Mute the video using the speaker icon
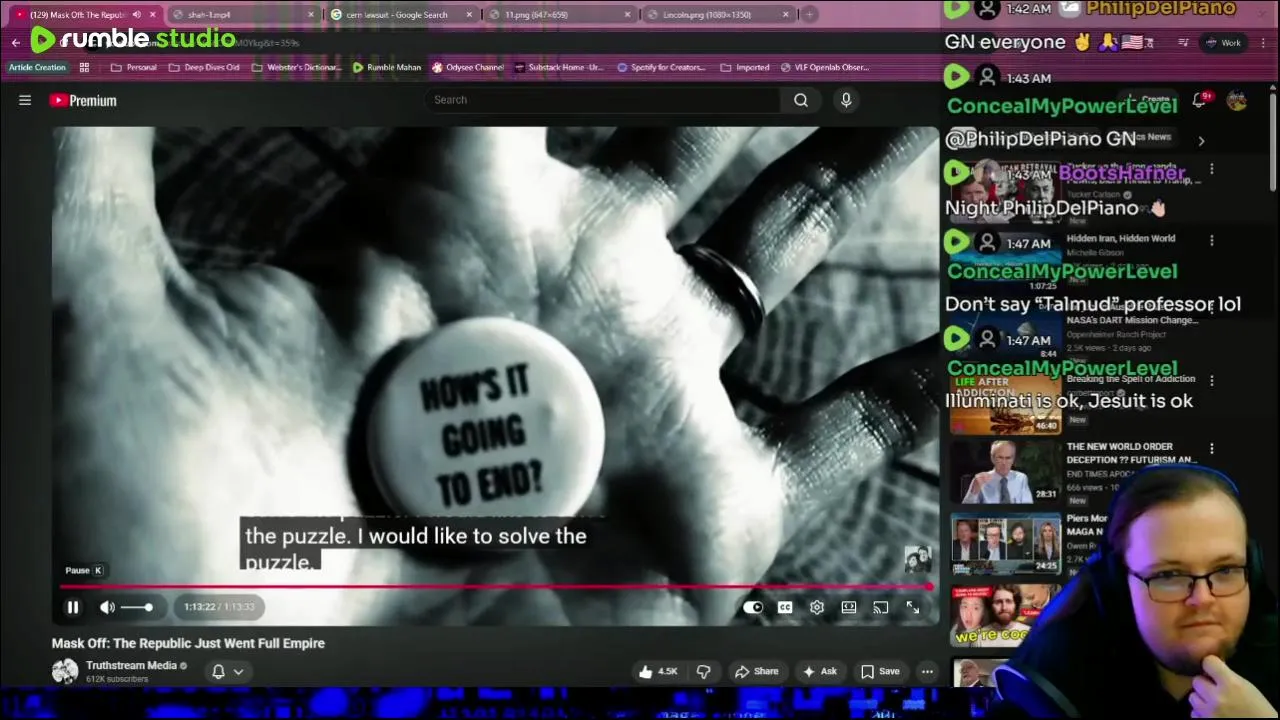This screenshot has height=720, width=1280. pos(107,607)
